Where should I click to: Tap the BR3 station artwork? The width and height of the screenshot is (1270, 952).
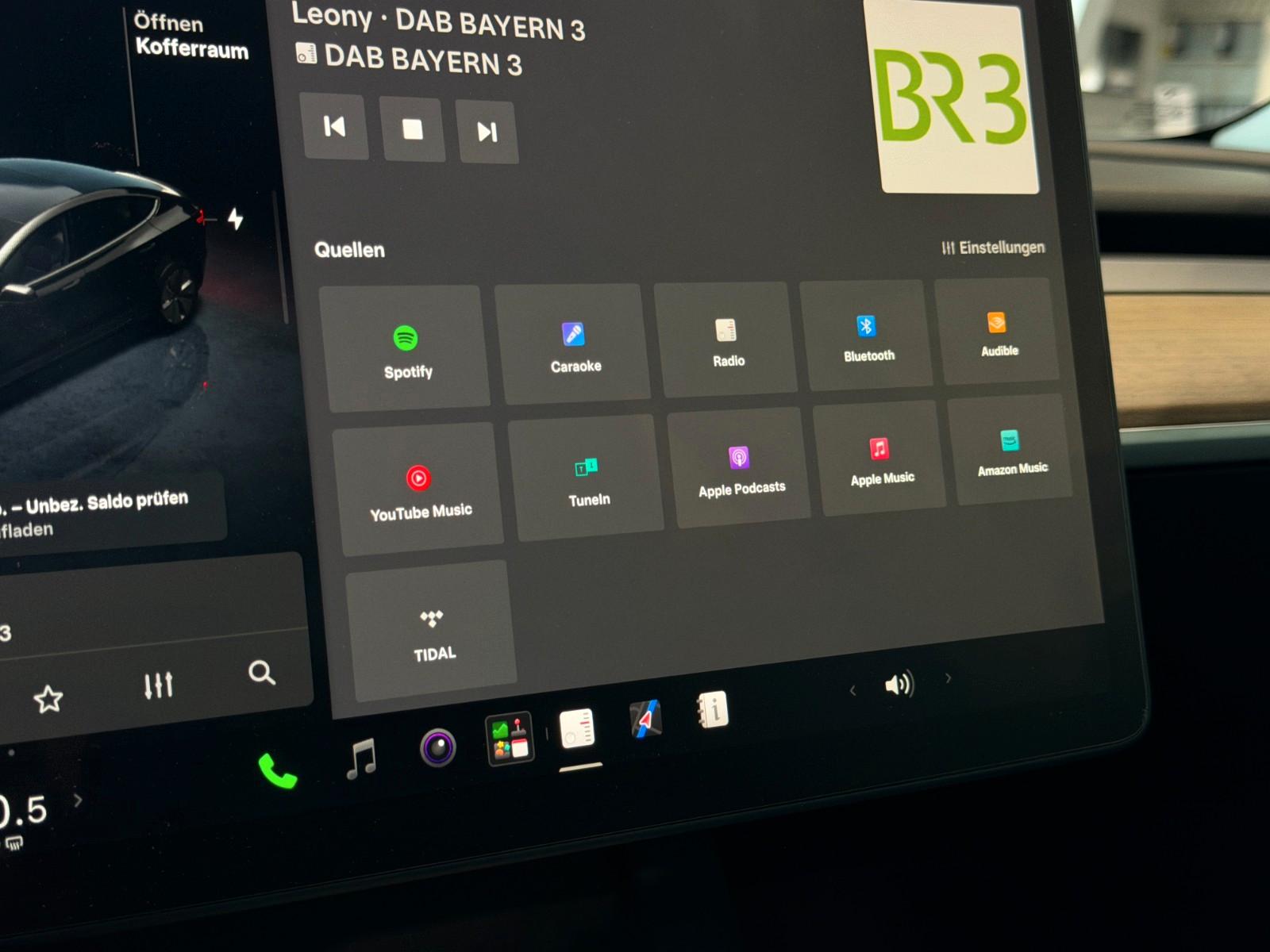point(952,95)
